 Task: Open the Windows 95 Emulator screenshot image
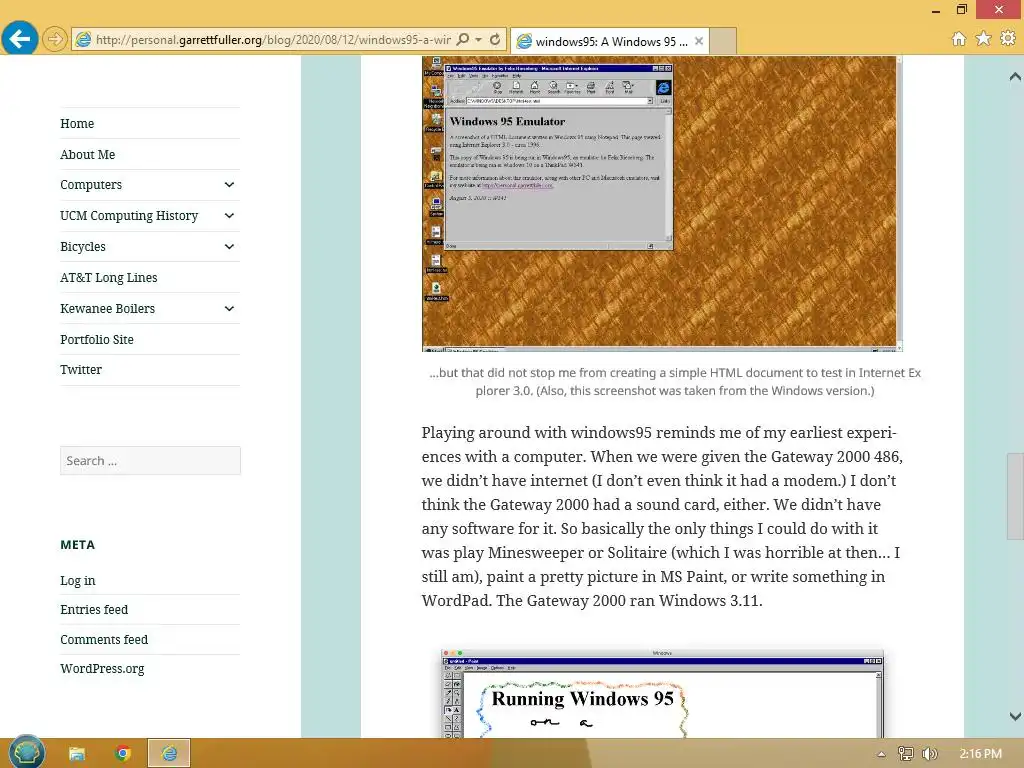pyautogui.click(x=662, y=204)
